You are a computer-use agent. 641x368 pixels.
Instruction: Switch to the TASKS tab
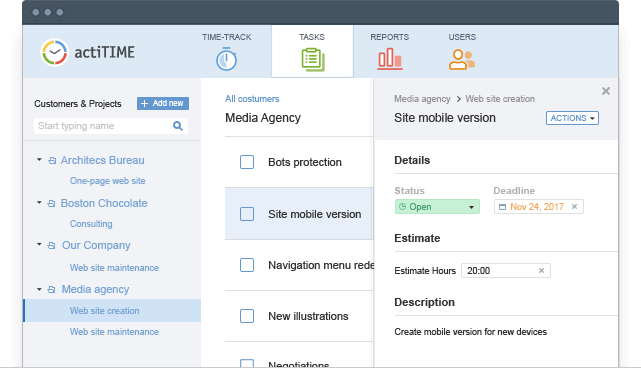312,52
